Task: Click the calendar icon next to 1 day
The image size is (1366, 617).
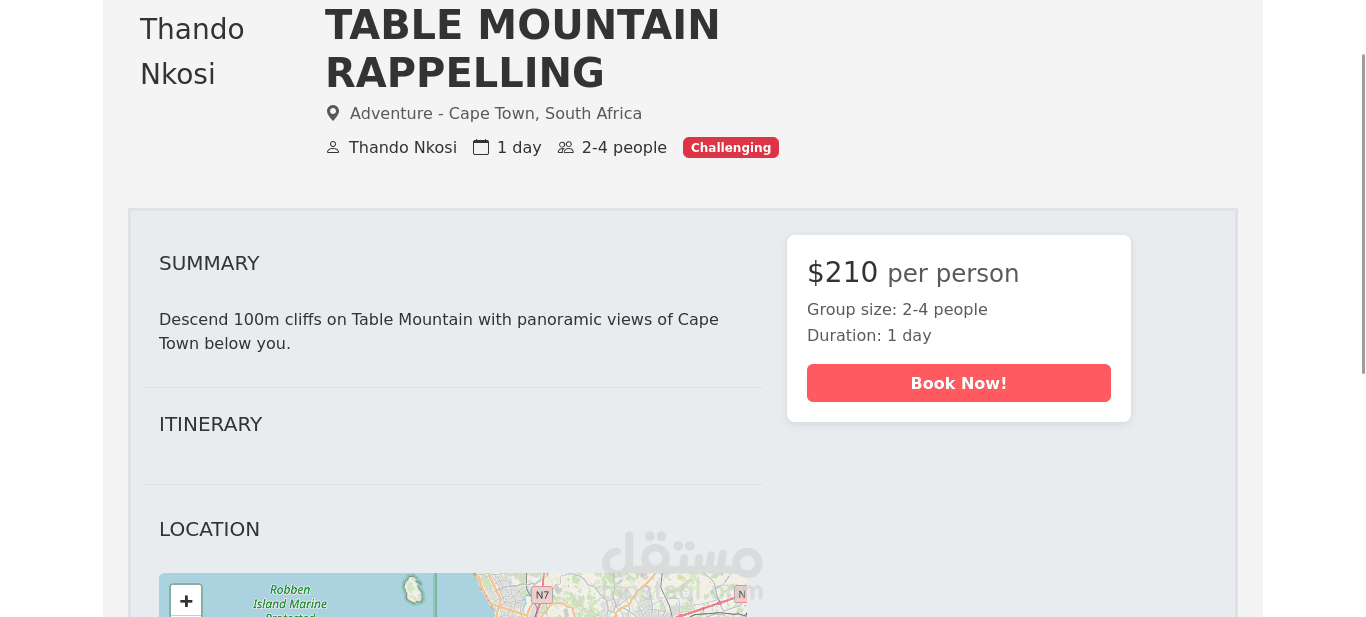Action: [481, 148]
